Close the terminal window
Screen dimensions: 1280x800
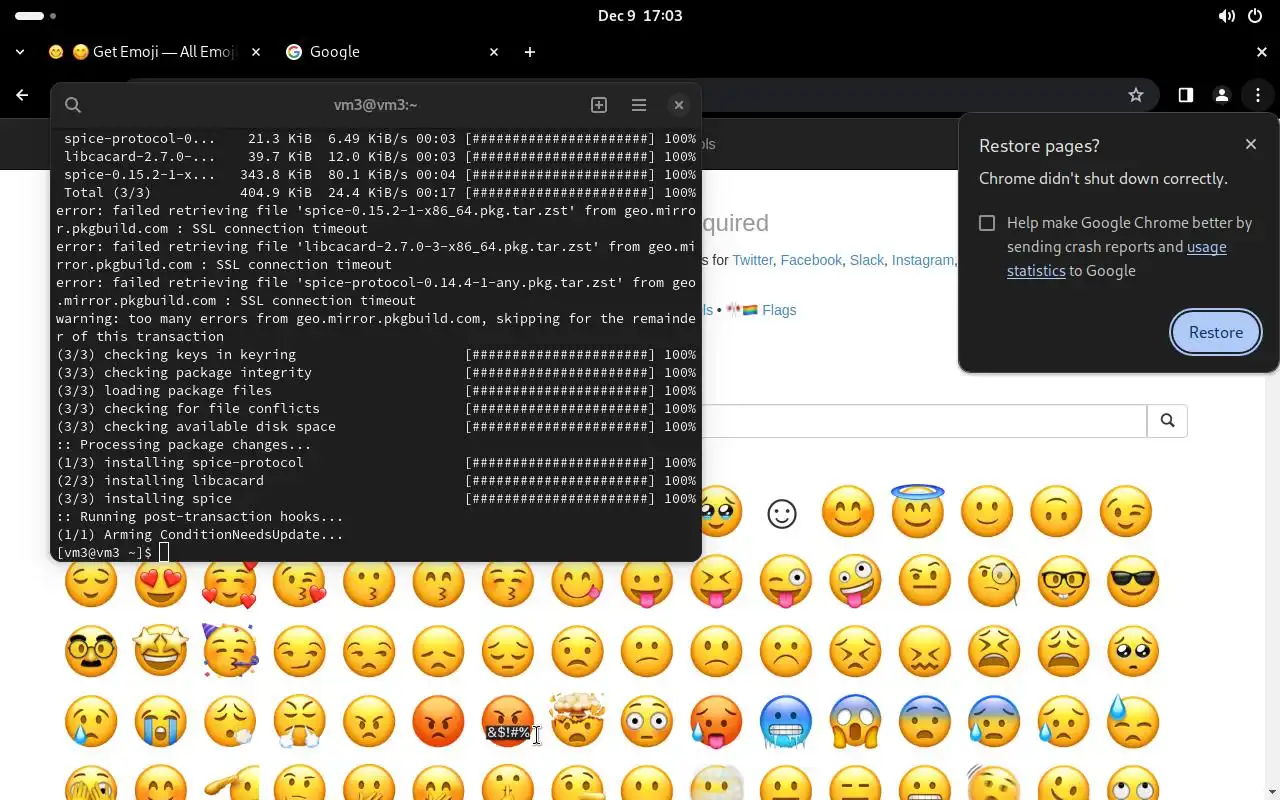click(x=679, y=105)
